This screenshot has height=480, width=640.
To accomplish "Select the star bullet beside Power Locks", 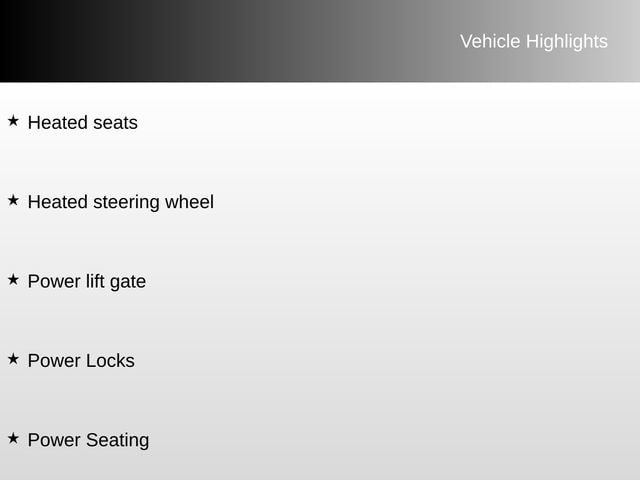I will 13,358.
